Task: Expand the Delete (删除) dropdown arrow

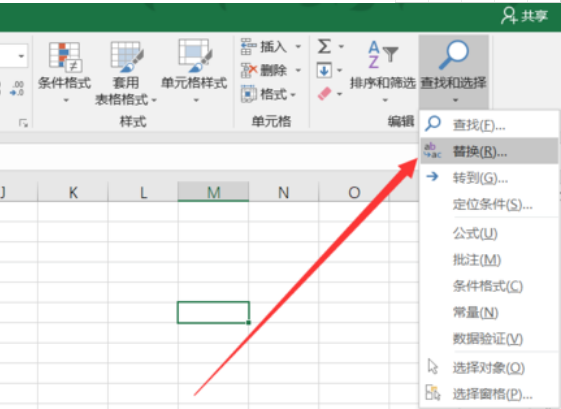Action: point(298,70)
